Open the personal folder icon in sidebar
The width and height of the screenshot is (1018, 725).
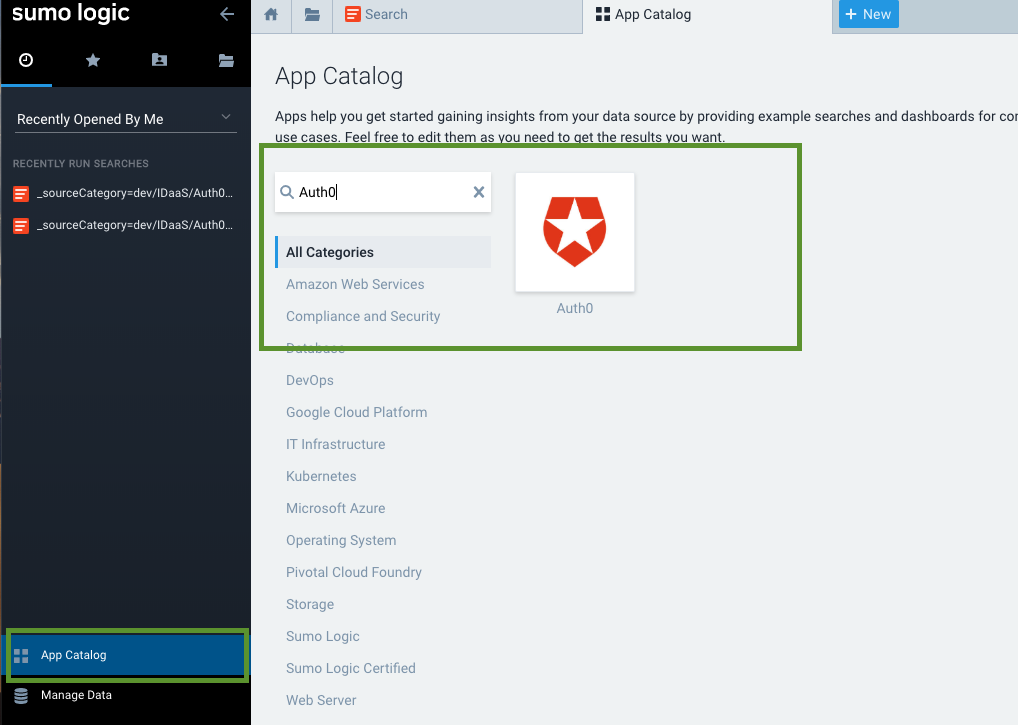159,60
